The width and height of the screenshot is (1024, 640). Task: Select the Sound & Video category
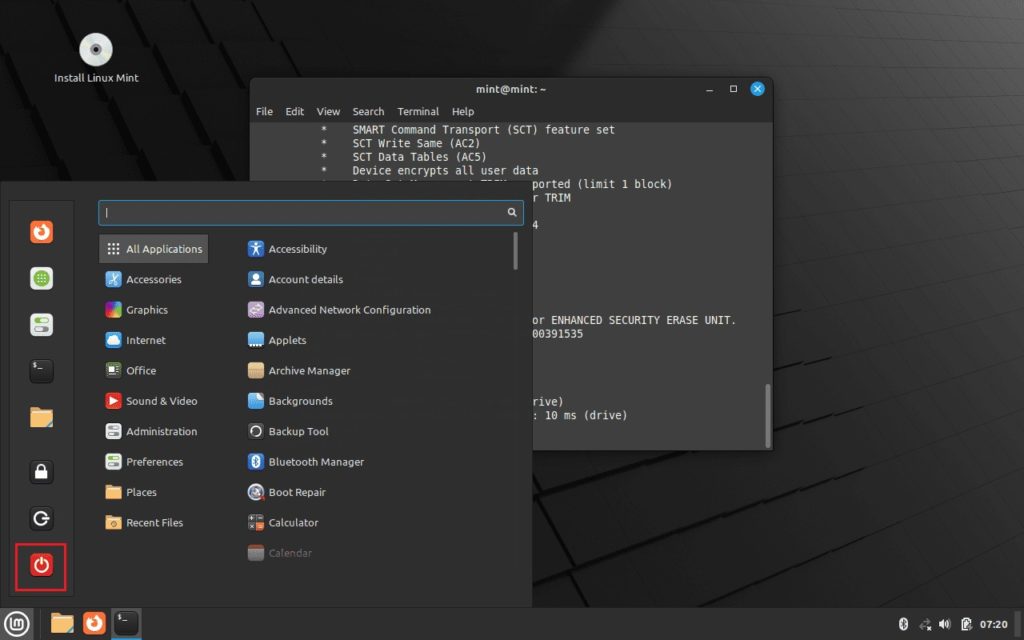(153, 401)
